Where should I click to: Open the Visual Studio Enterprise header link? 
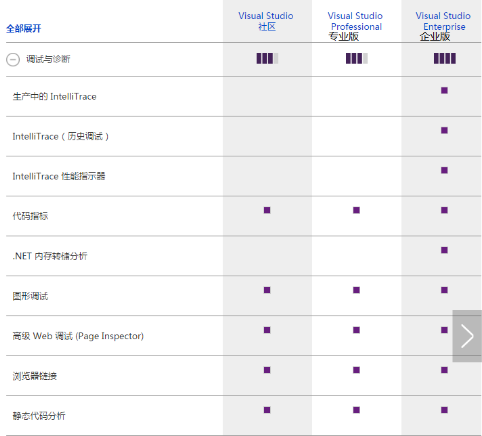(443, 21)
